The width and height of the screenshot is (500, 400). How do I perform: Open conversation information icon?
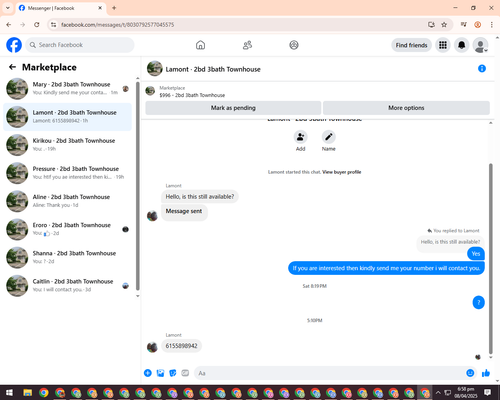click(x=482, y=68)
